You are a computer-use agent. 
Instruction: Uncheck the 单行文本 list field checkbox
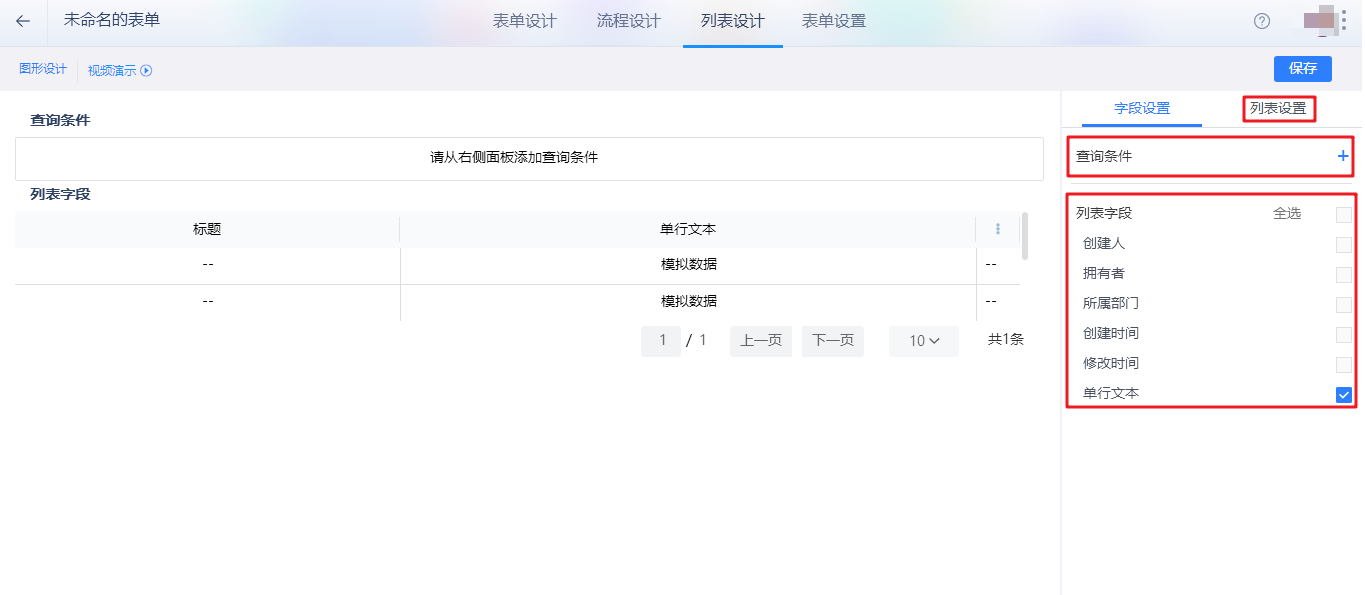tap(1343, 393)
